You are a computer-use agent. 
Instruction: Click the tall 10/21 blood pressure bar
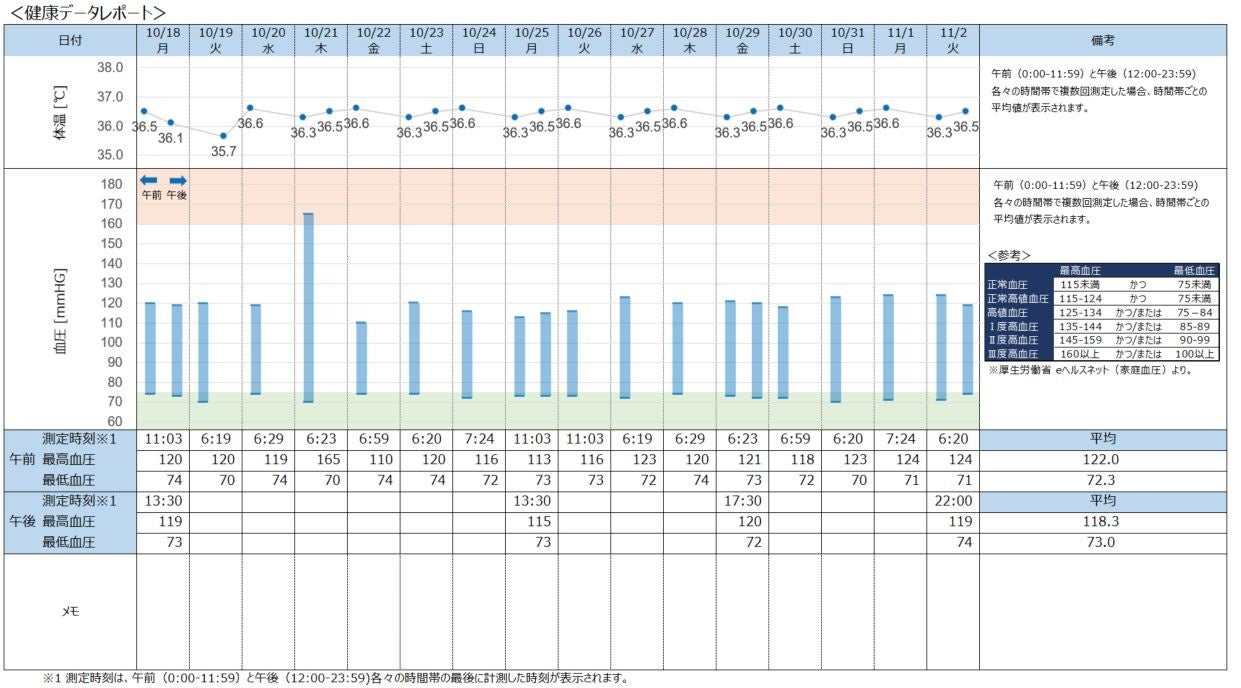[308, 307]
